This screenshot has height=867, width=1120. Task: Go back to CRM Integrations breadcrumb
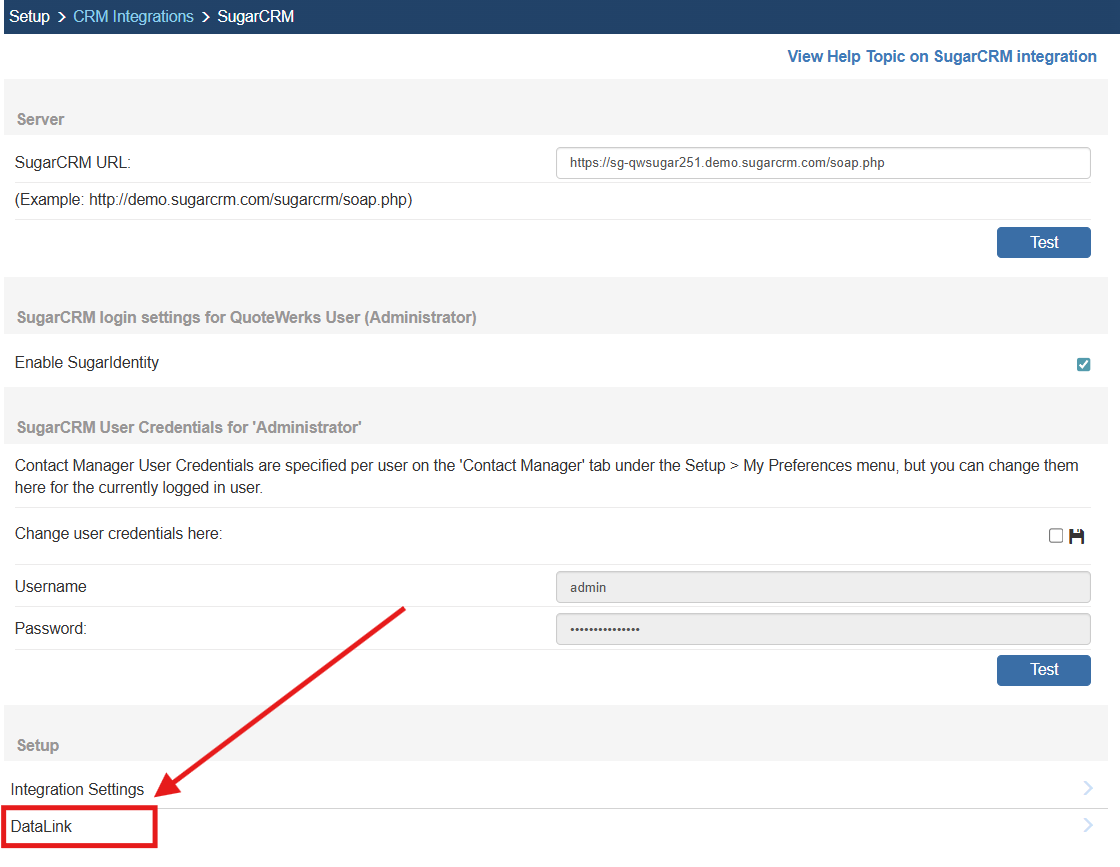pos(133,16)
